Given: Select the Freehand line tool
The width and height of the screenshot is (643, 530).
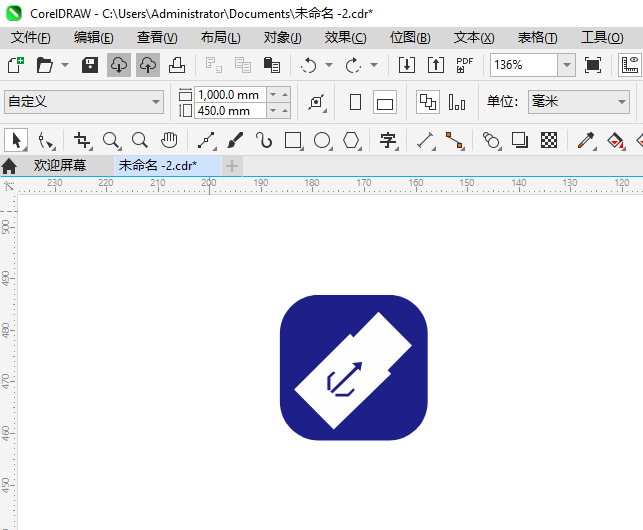Looking at the screenshot, I should (207, 140).
